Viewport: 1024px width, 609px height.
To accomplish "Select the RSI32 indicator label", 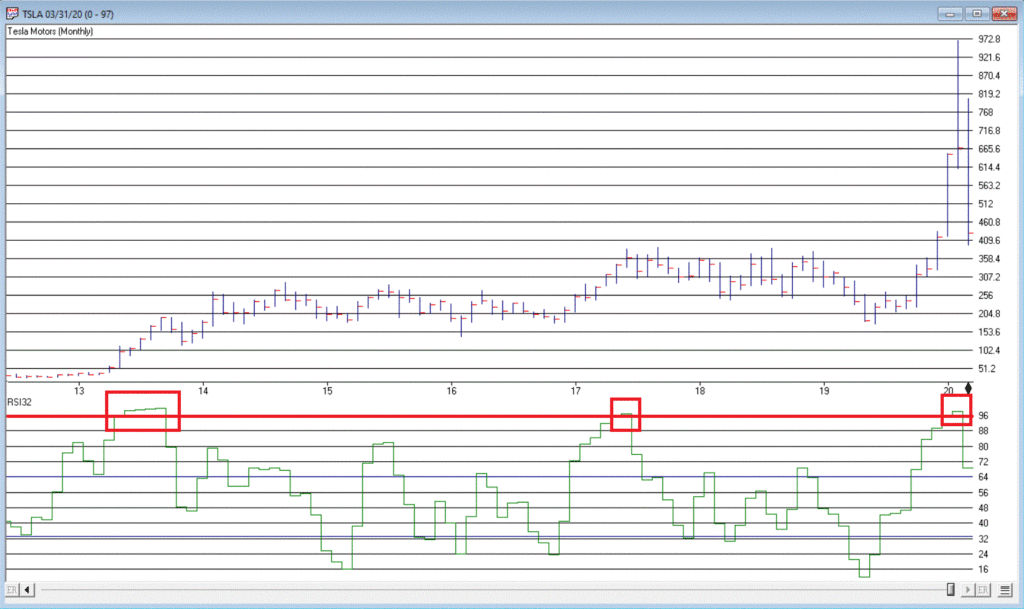I will pos(20,402).
